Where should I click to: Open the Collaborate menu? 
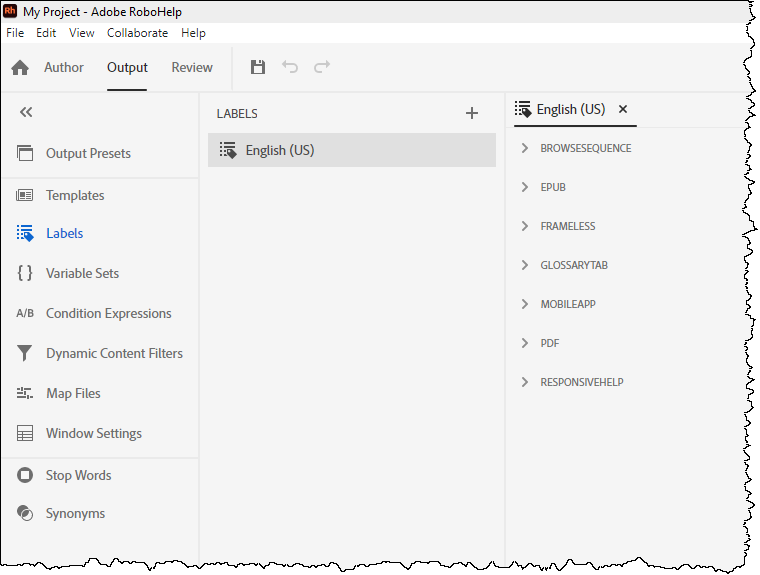pyautogui.click(x=138, y=33)
